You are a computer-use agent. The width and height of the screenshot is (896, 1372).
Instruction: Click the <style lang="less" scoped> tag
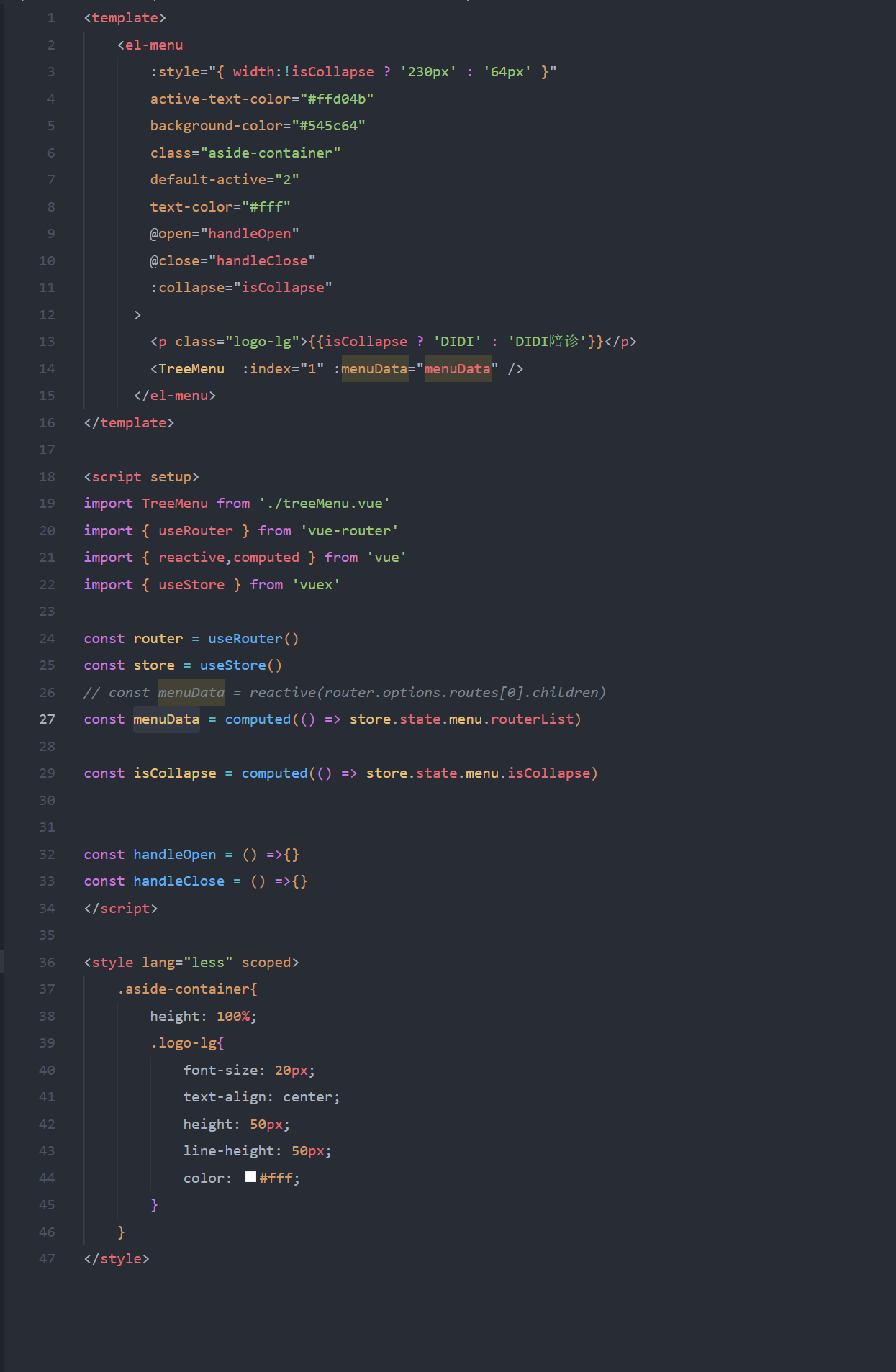pos(191,962)
